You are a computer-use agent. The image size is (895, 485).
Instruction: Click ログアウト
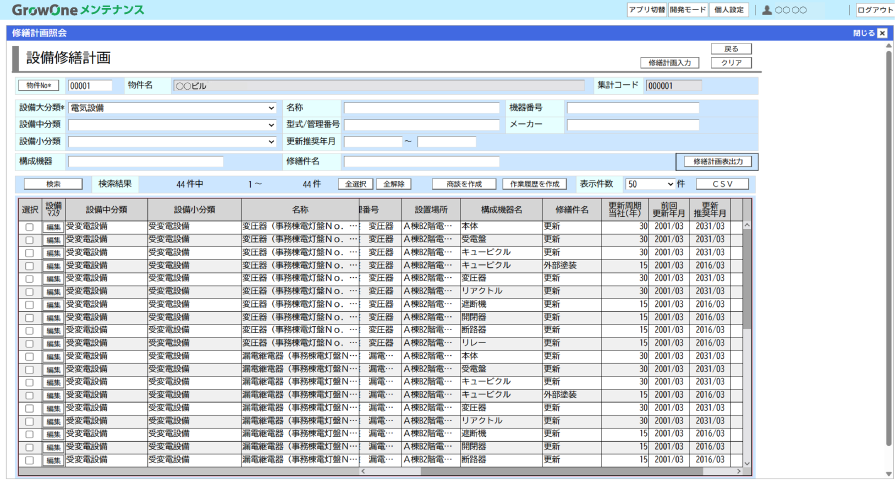(875, 10)
